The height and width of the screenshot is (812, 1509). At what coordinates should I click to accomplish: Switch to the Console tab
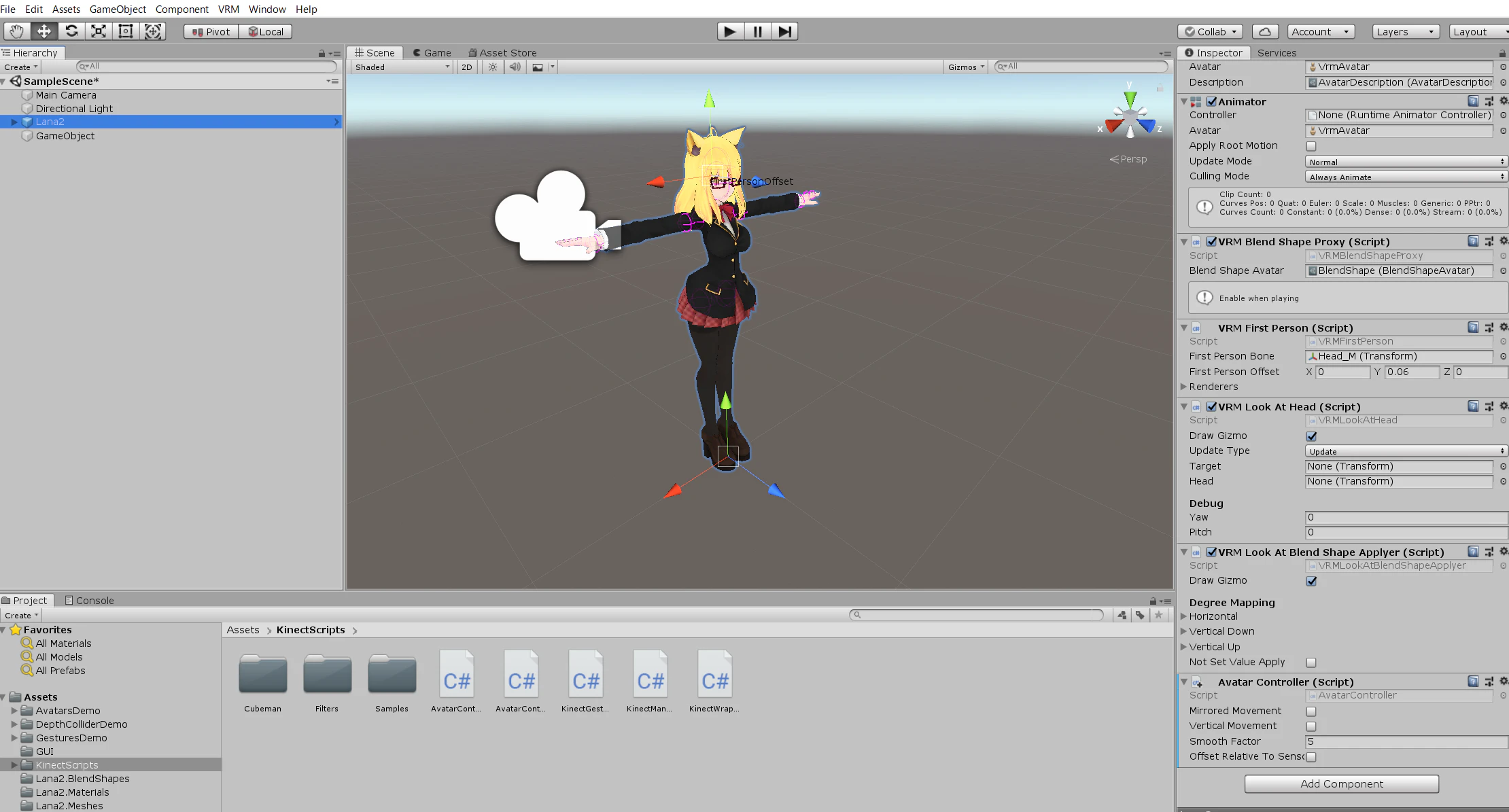click(89, 600)
